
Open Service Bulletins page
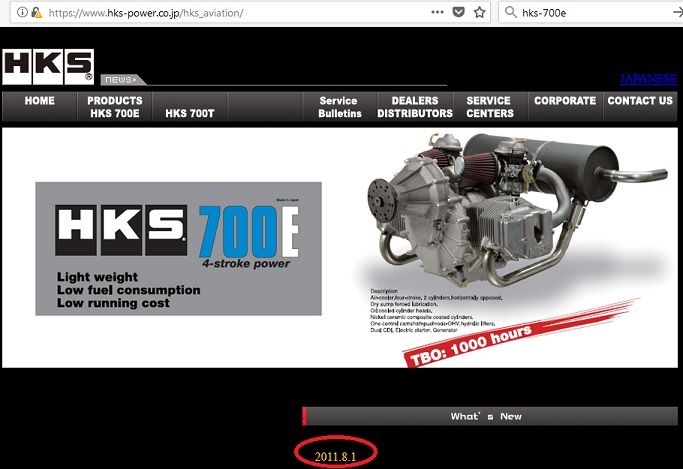(339, 107)
